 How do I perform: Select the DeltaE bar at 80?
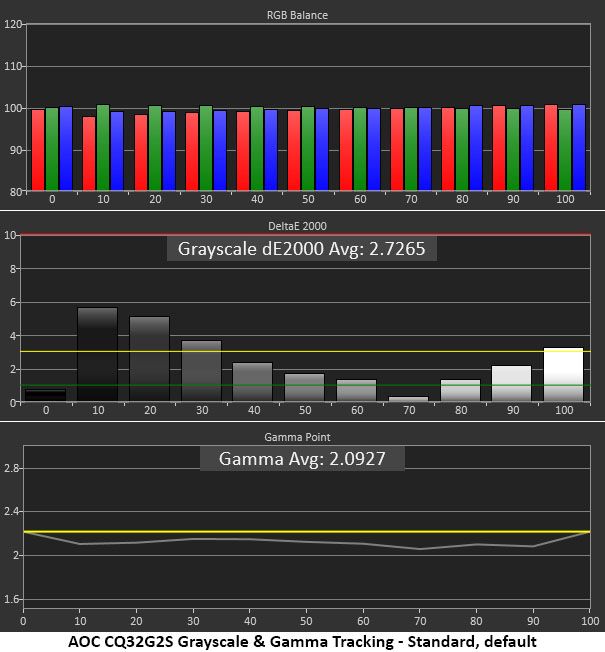461,390
